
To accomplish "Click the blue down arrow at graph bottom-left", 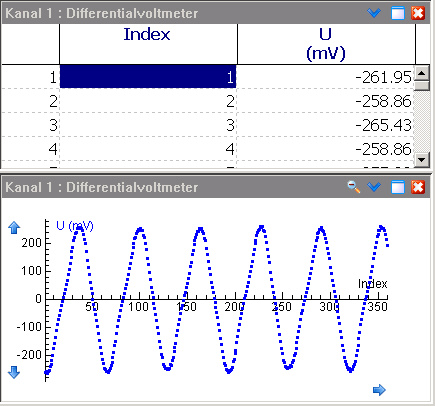I will click(14, 372).
